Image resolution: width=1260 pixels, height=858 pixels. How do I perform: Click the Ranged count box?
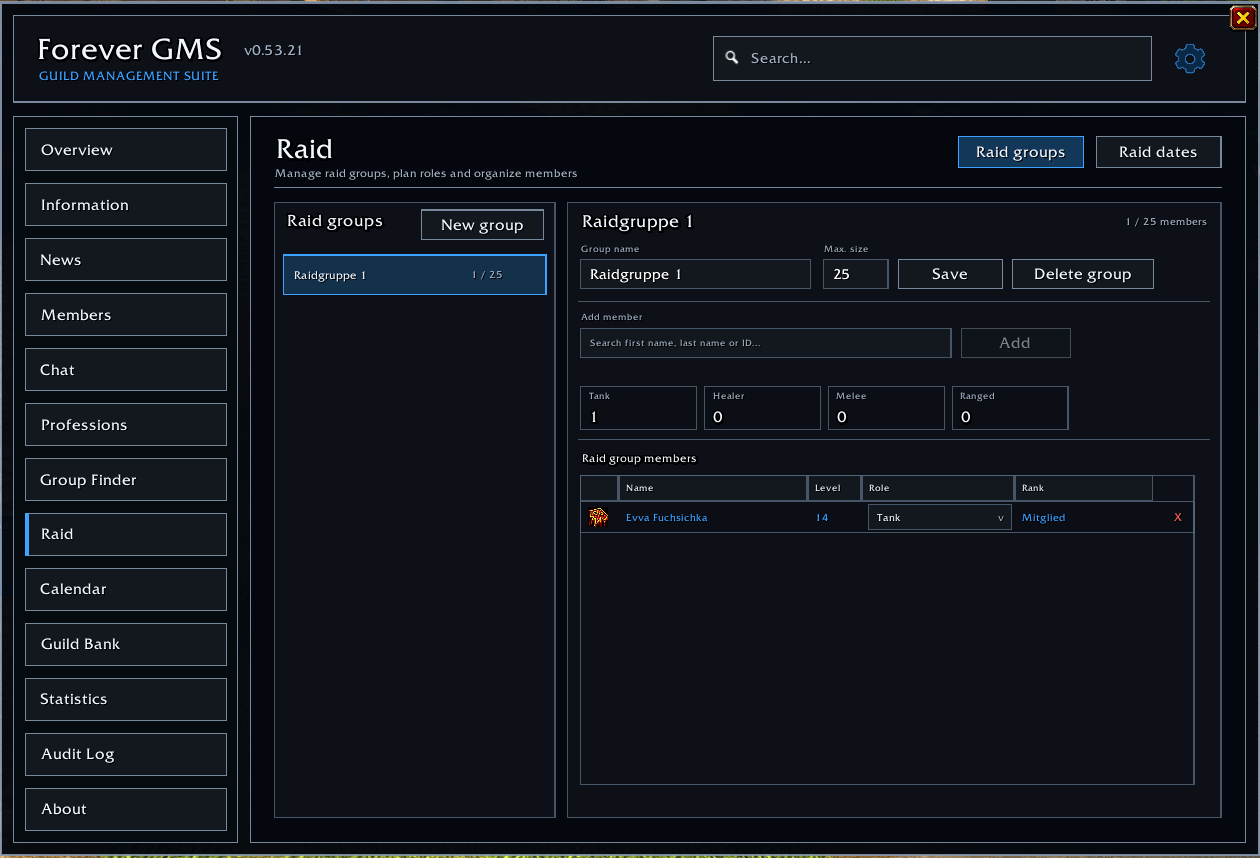coord(1010,408)
